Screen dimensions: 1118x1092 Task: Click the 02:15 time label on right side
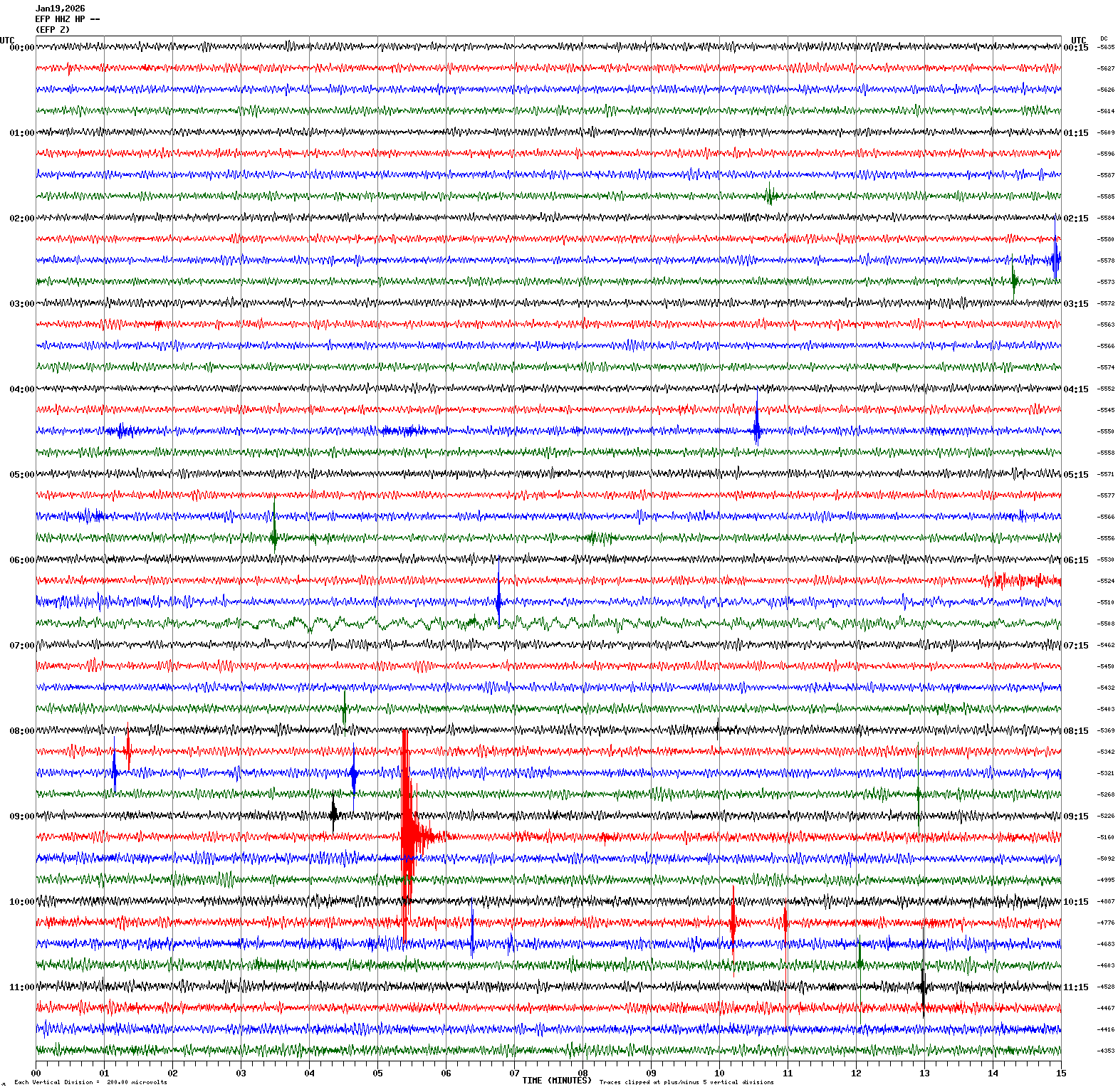1075,219
